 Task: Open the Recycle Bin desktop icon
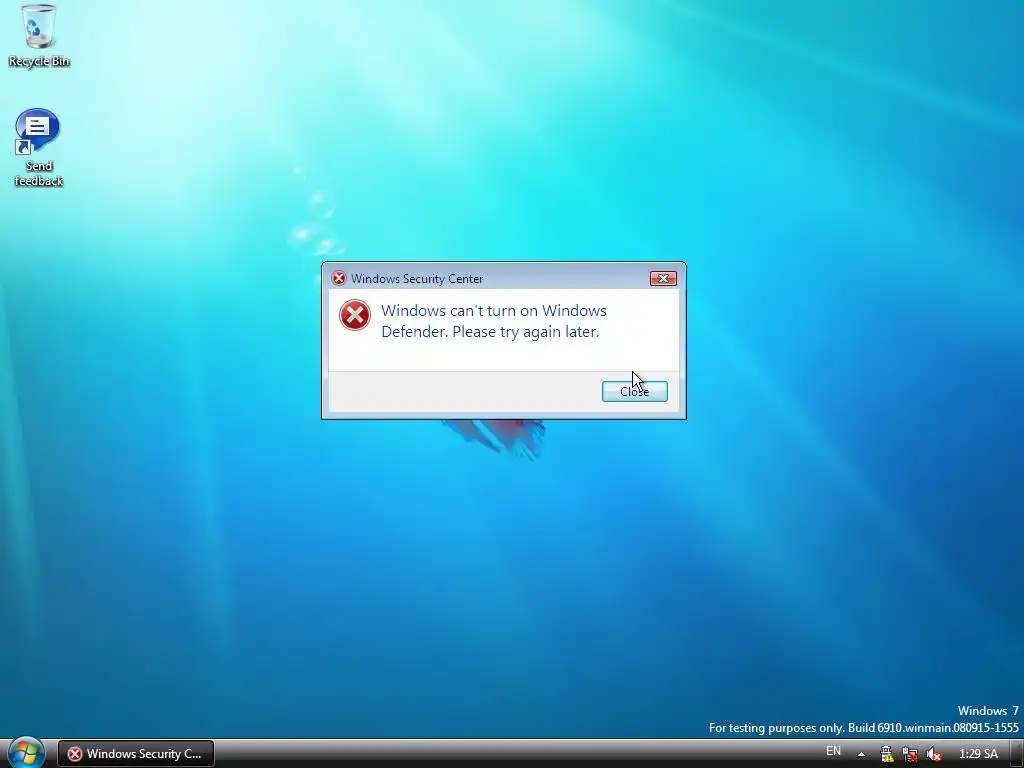coord(39,35)
